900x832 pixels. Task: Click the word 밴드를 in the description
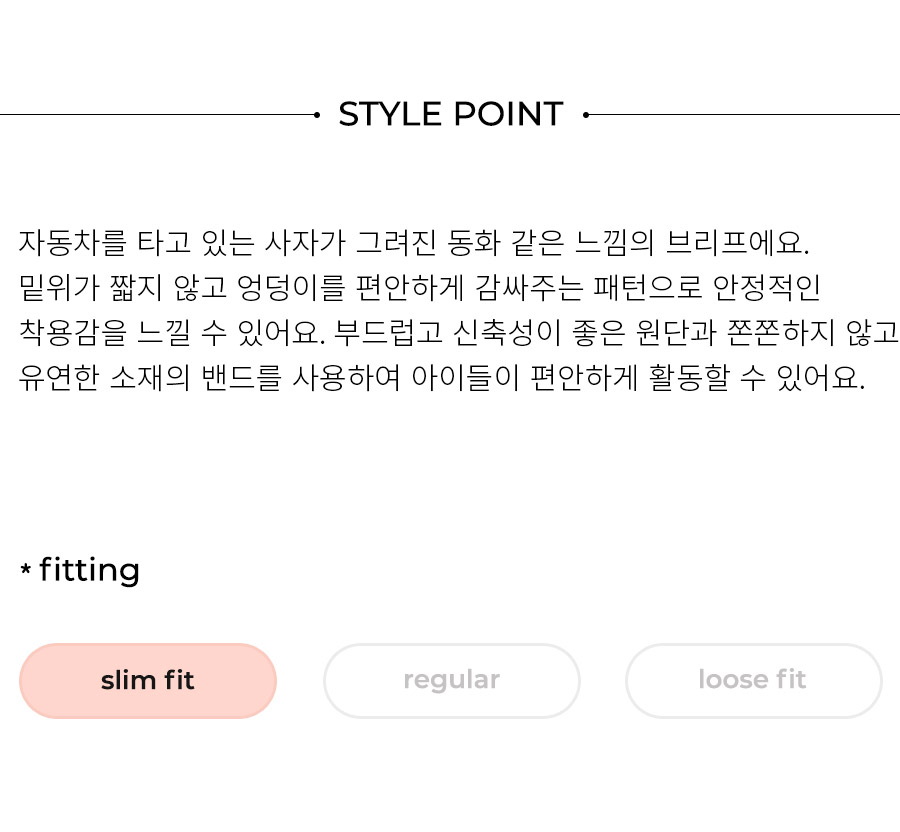(x=241, y=378)
